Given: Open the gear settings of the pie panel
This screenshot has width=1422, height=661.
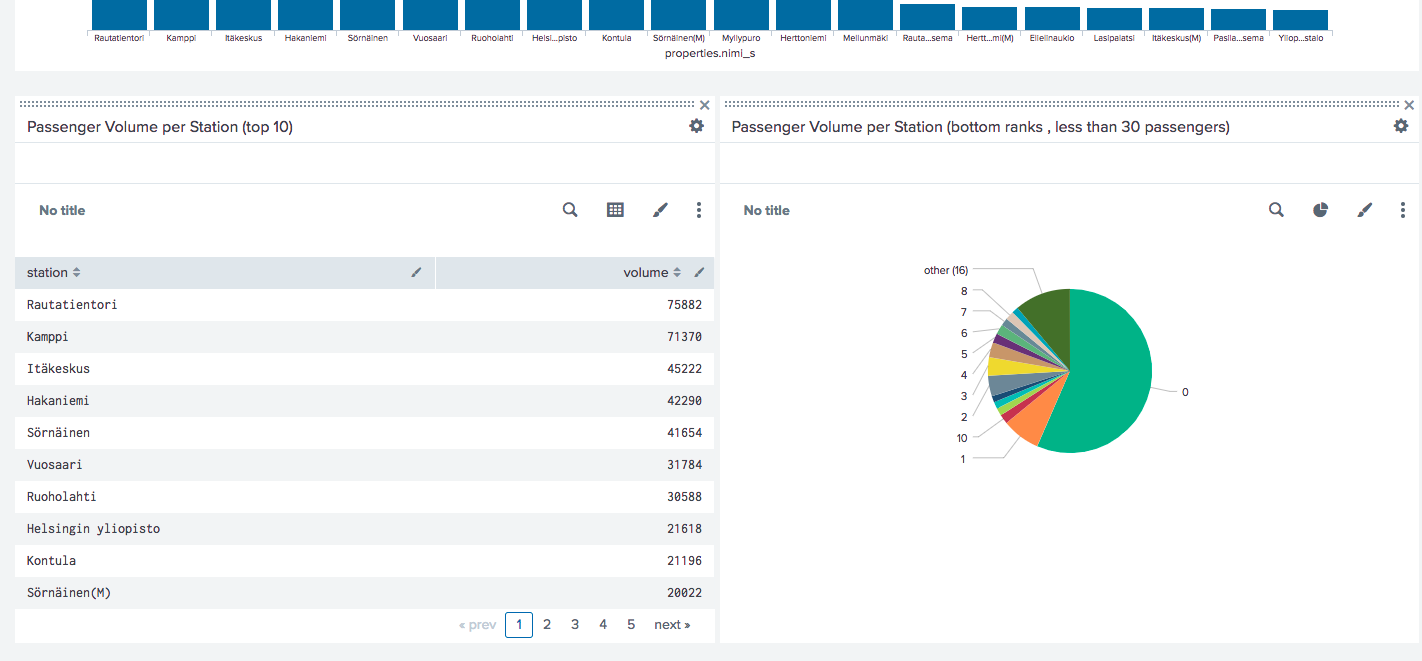Looking at the screenshot, I should (x=1401, y=126).
